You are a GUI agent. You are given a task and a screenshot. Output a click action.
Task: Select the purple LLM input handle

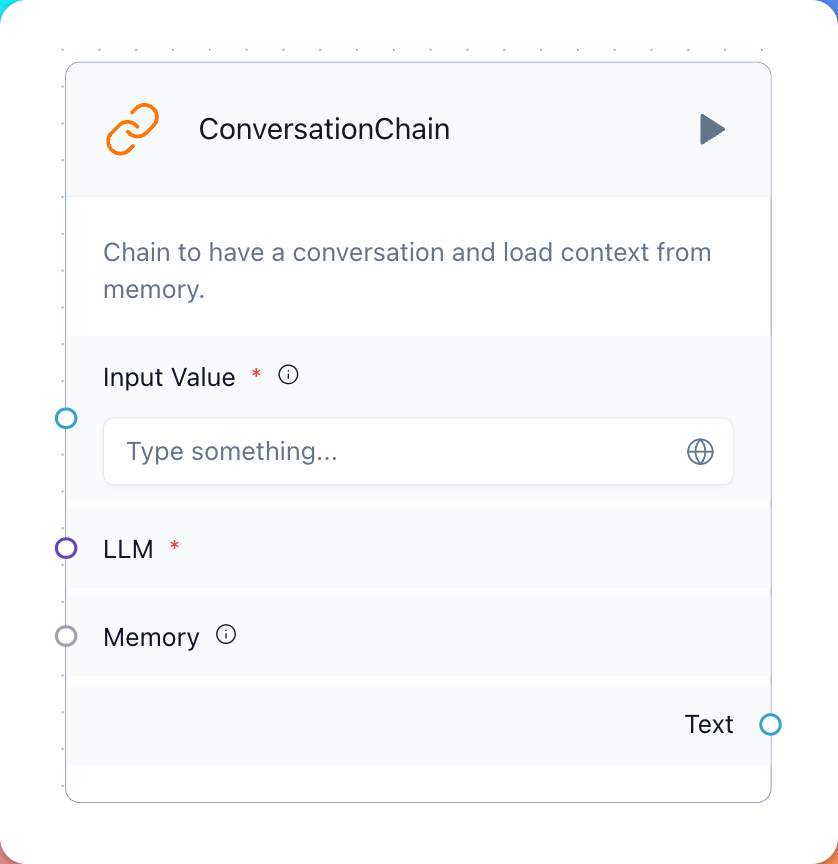coord(66,548)
